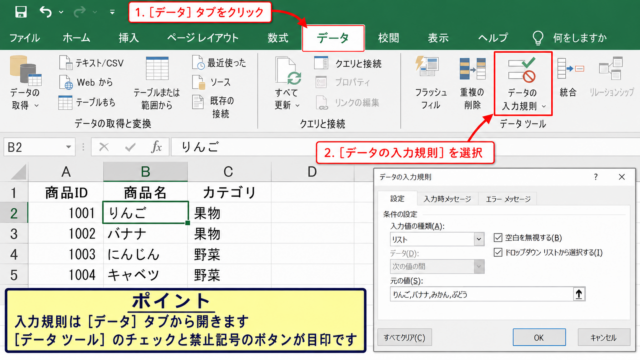
Task: Click the lightbulb 何をしますか search box
Action: (x=570, y=38)
